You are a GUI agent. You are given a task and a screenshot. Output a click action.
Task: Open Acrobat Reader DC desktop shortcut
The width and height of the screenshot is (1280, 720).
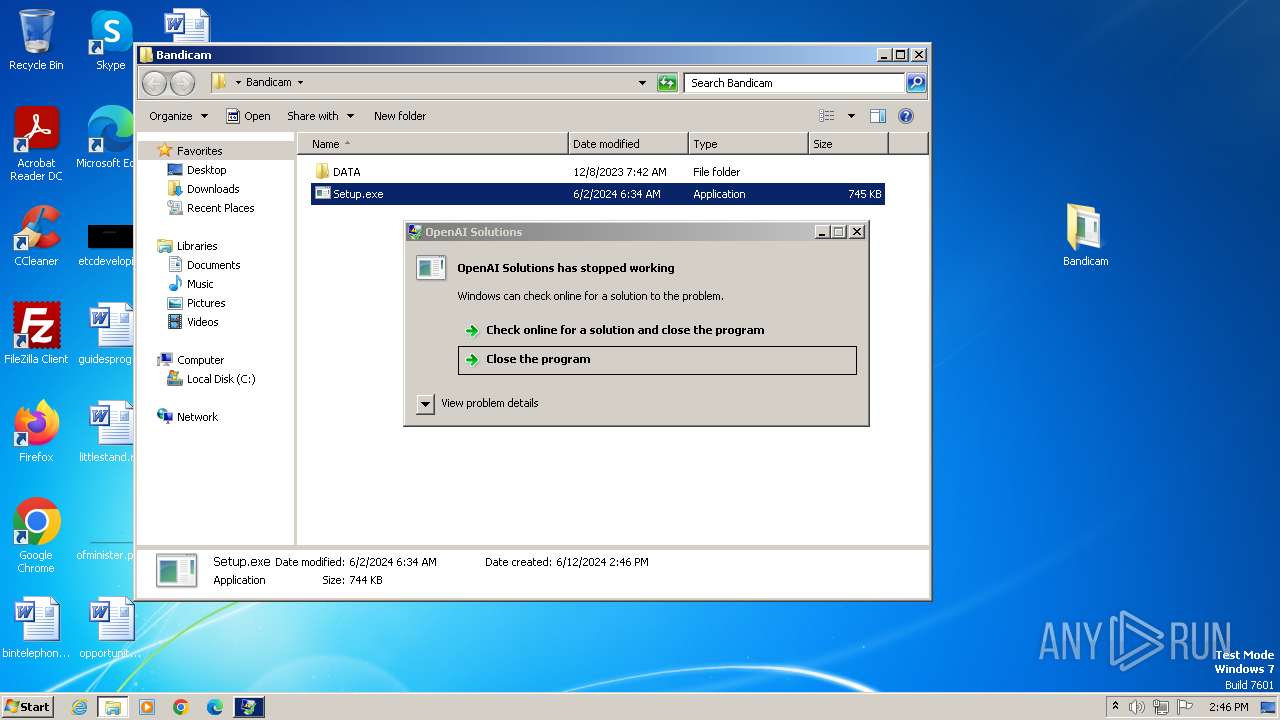pos(36,144)
